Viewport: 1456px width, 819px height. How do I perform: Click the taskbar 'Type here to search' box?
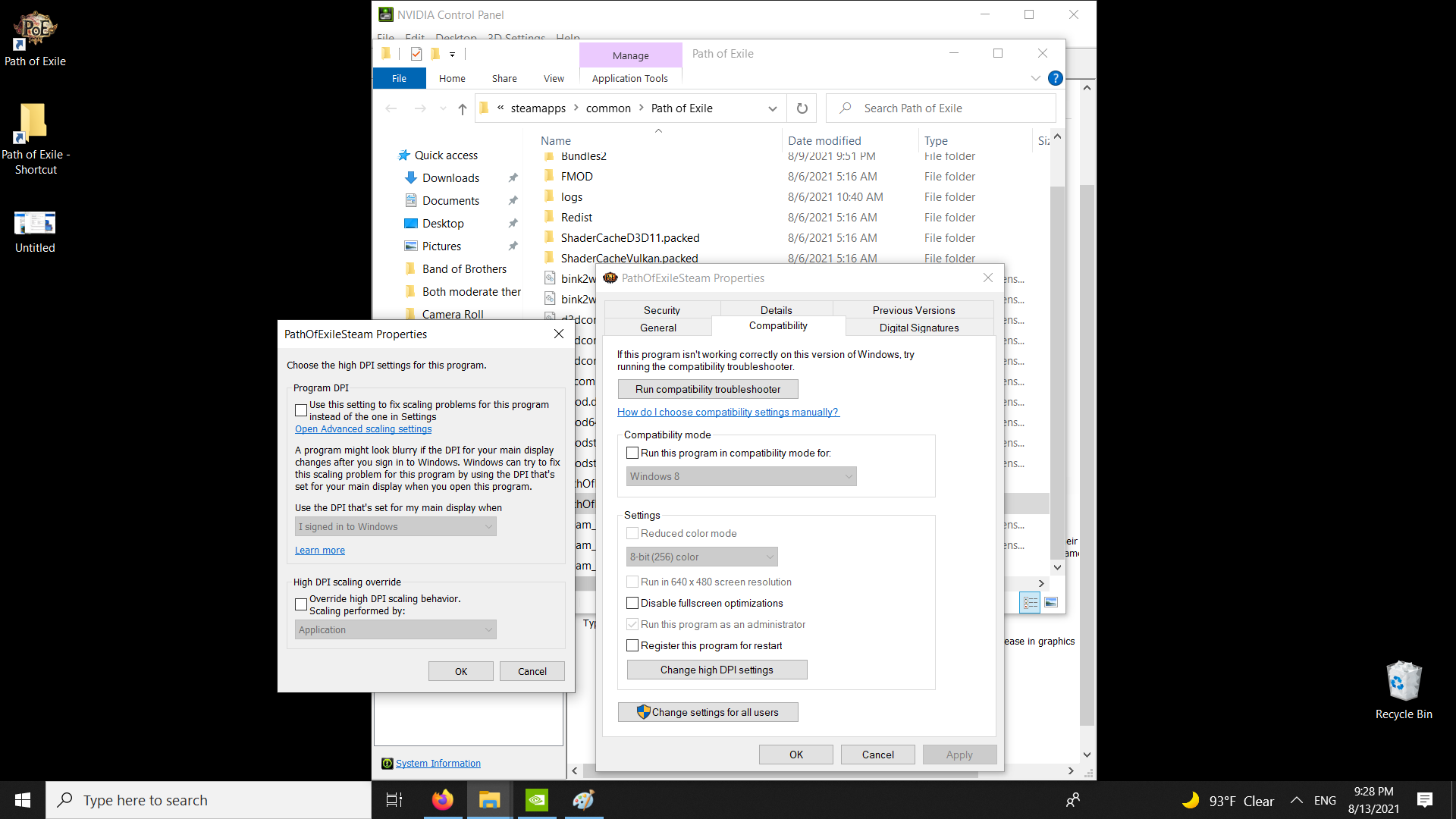(x=209, y=800)
